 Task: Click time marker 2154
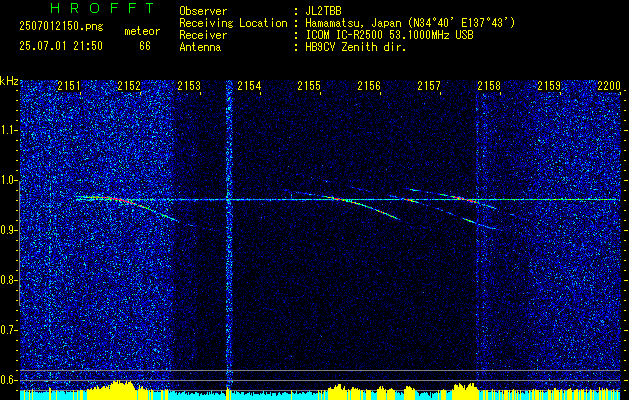249,86
